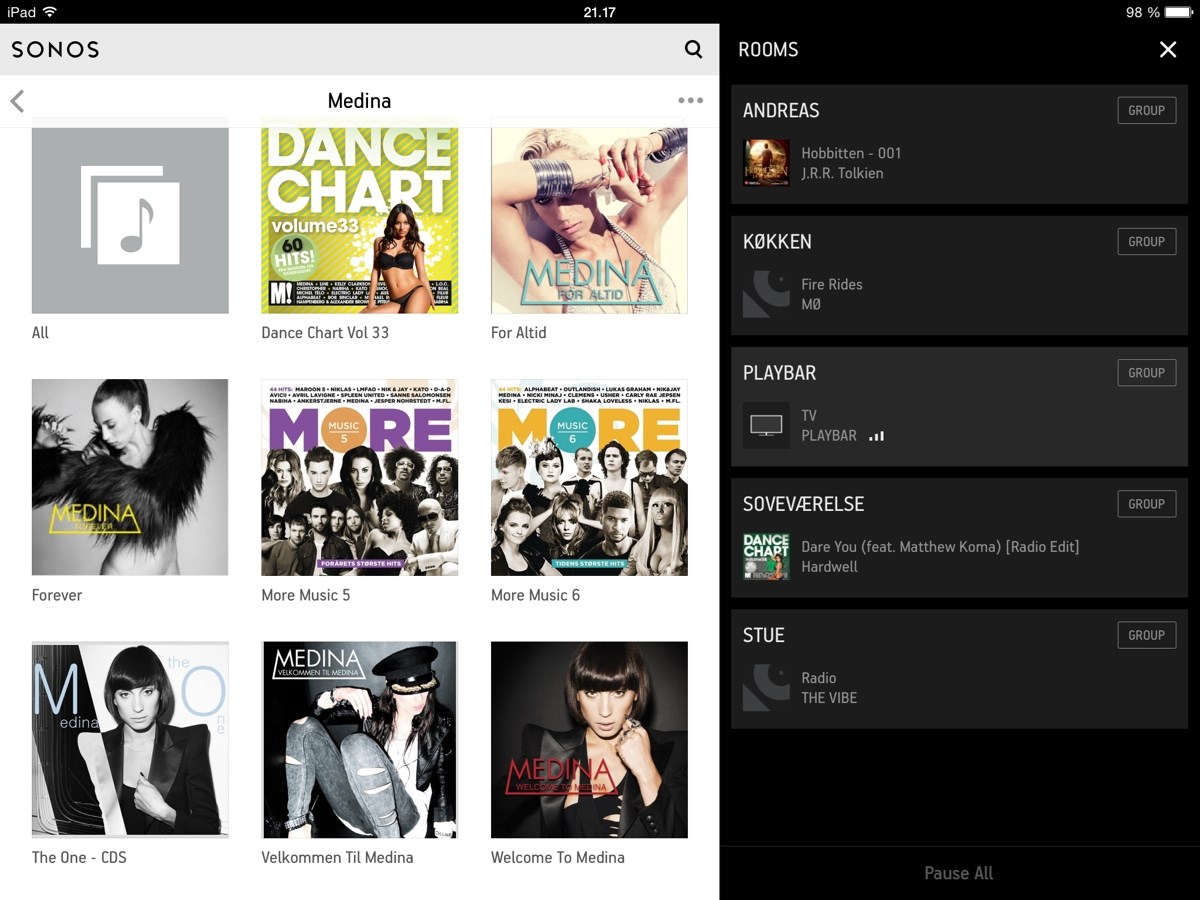Group the PLAYBAR room
This screenshot has width=1200, height=900.
tap(1146, 372)
